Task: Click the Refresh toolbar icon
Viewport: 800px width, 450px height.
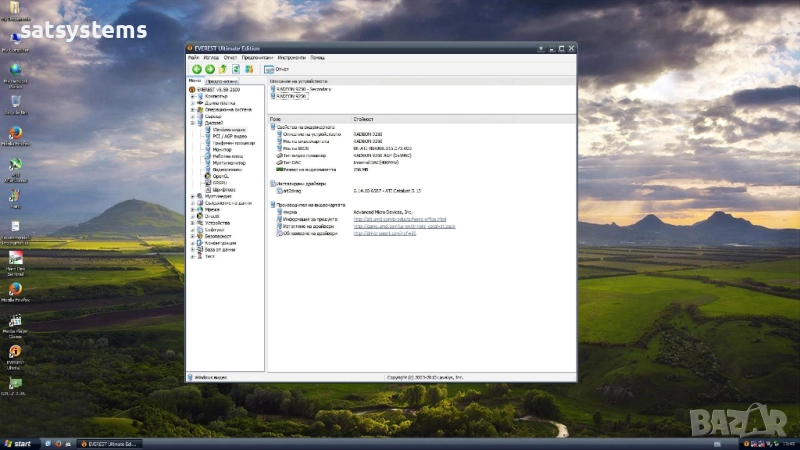Action: pyautogui.click(x=236, y=69)
